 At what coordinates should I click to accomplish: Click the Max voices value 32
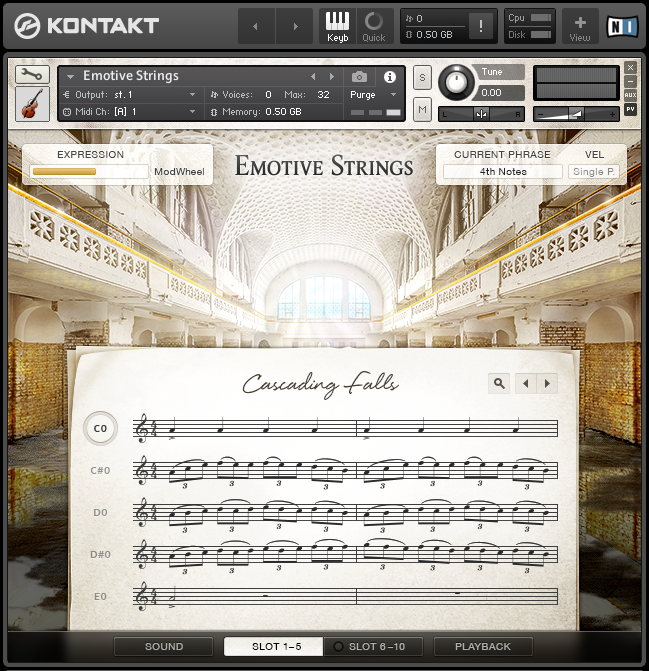[323, 95]
